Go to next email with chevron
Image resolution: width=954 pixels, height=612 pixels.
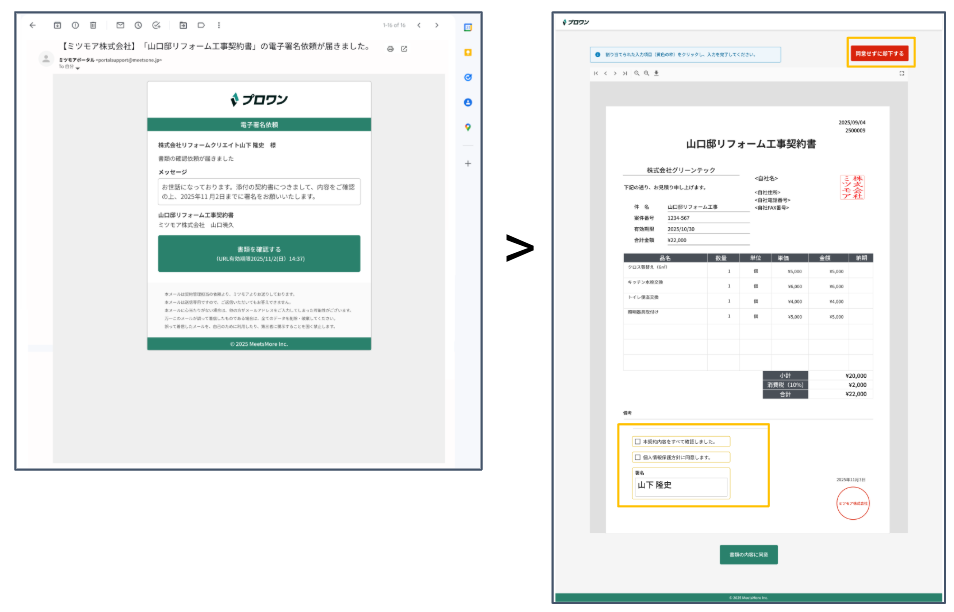click(437, 26)
